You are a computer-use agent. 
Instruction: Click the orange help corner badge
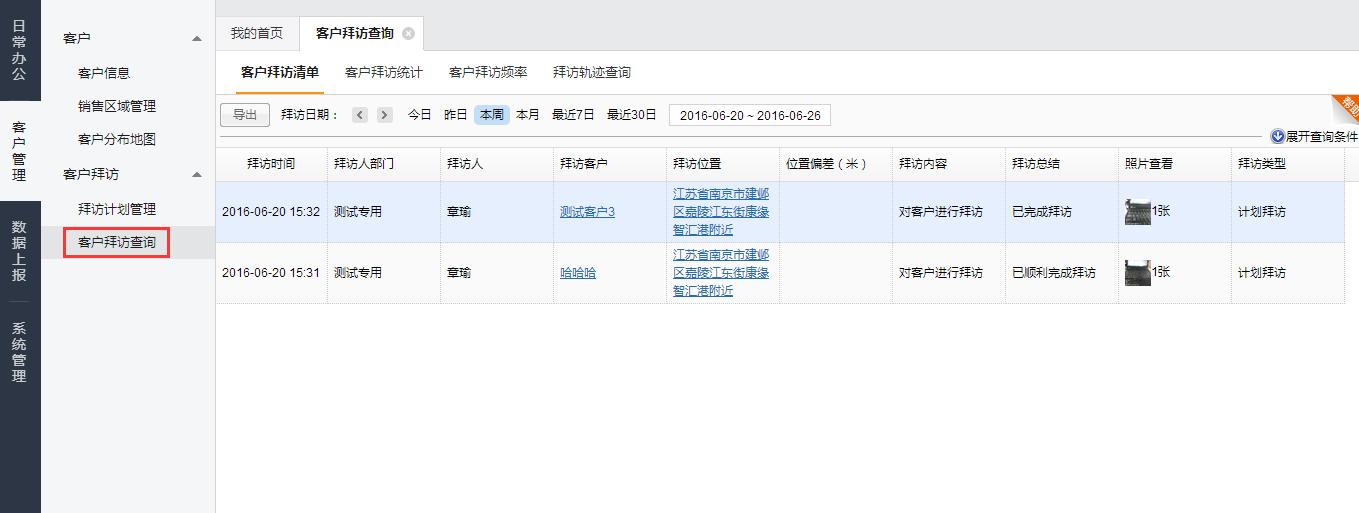point(1346,106)
